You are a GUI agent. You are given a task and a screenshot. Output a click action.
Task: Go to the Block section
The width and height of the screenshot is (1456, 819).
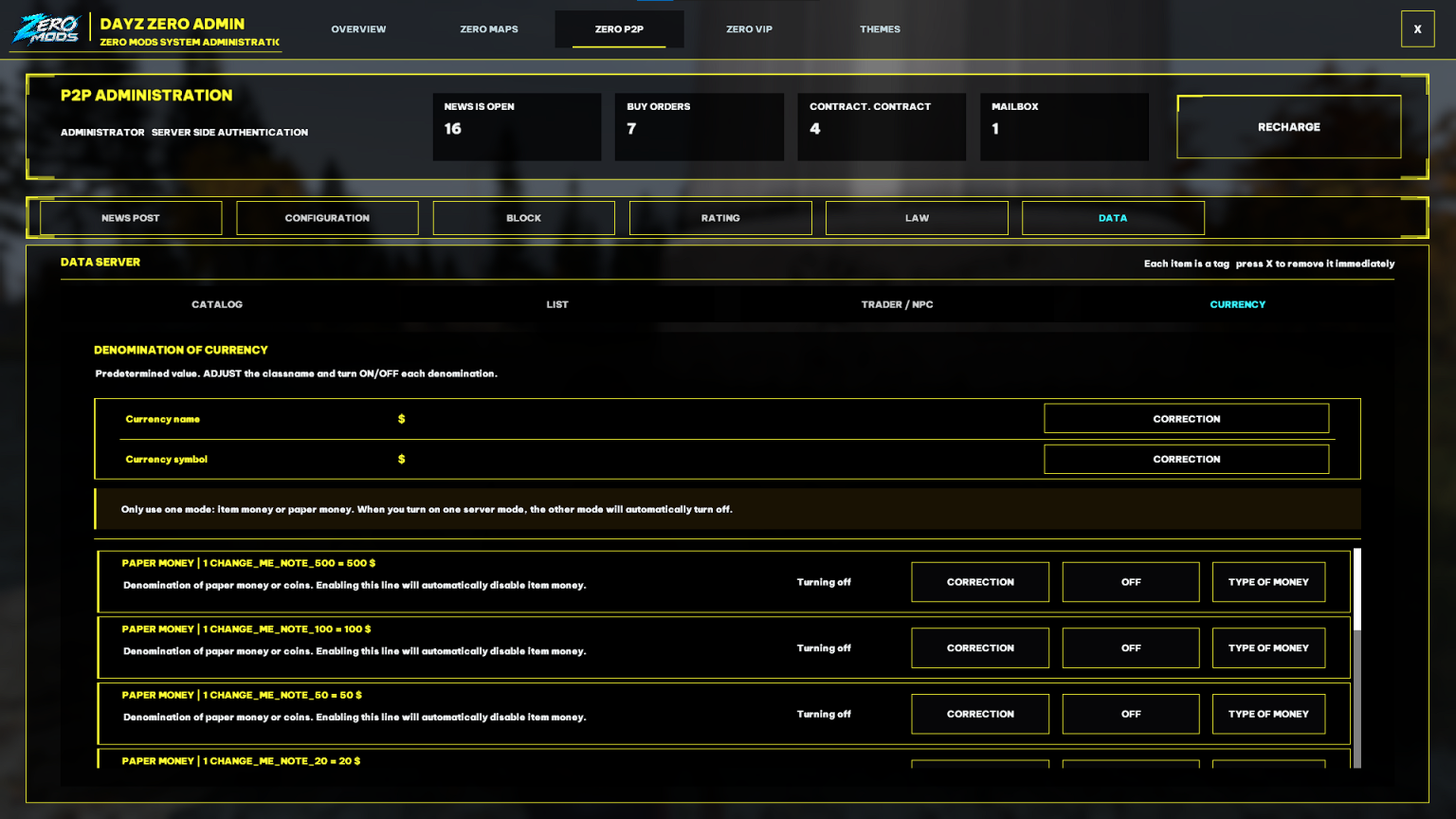523,218
